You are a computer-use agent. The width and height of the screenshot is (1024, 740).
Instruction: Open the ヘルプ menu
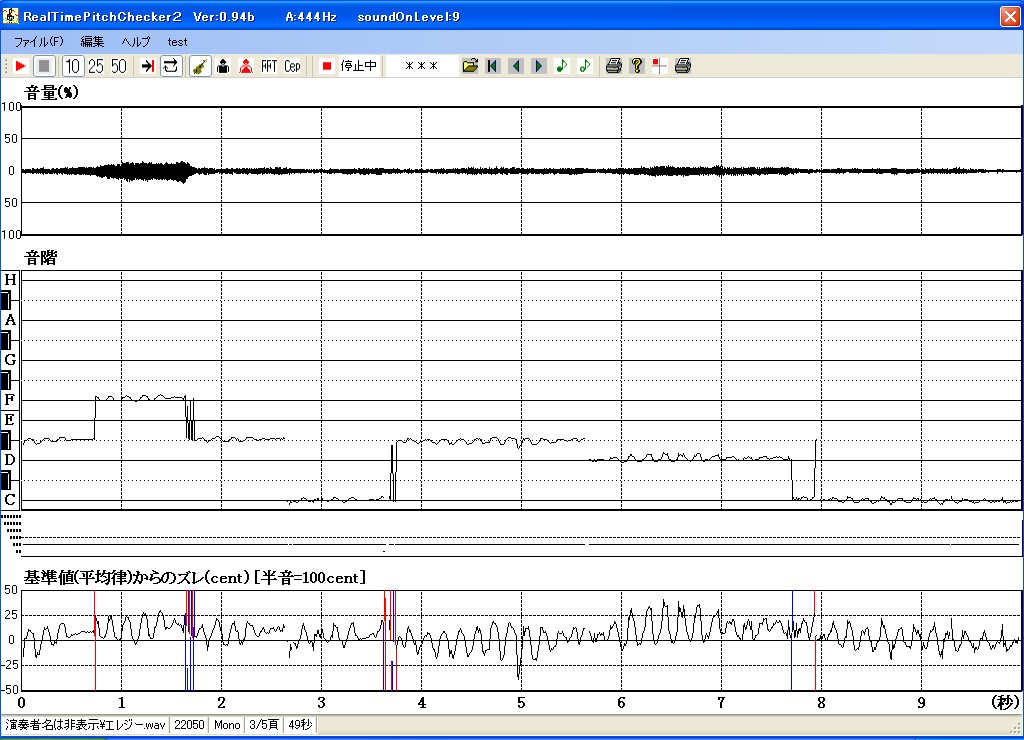(x=136, y=42)
